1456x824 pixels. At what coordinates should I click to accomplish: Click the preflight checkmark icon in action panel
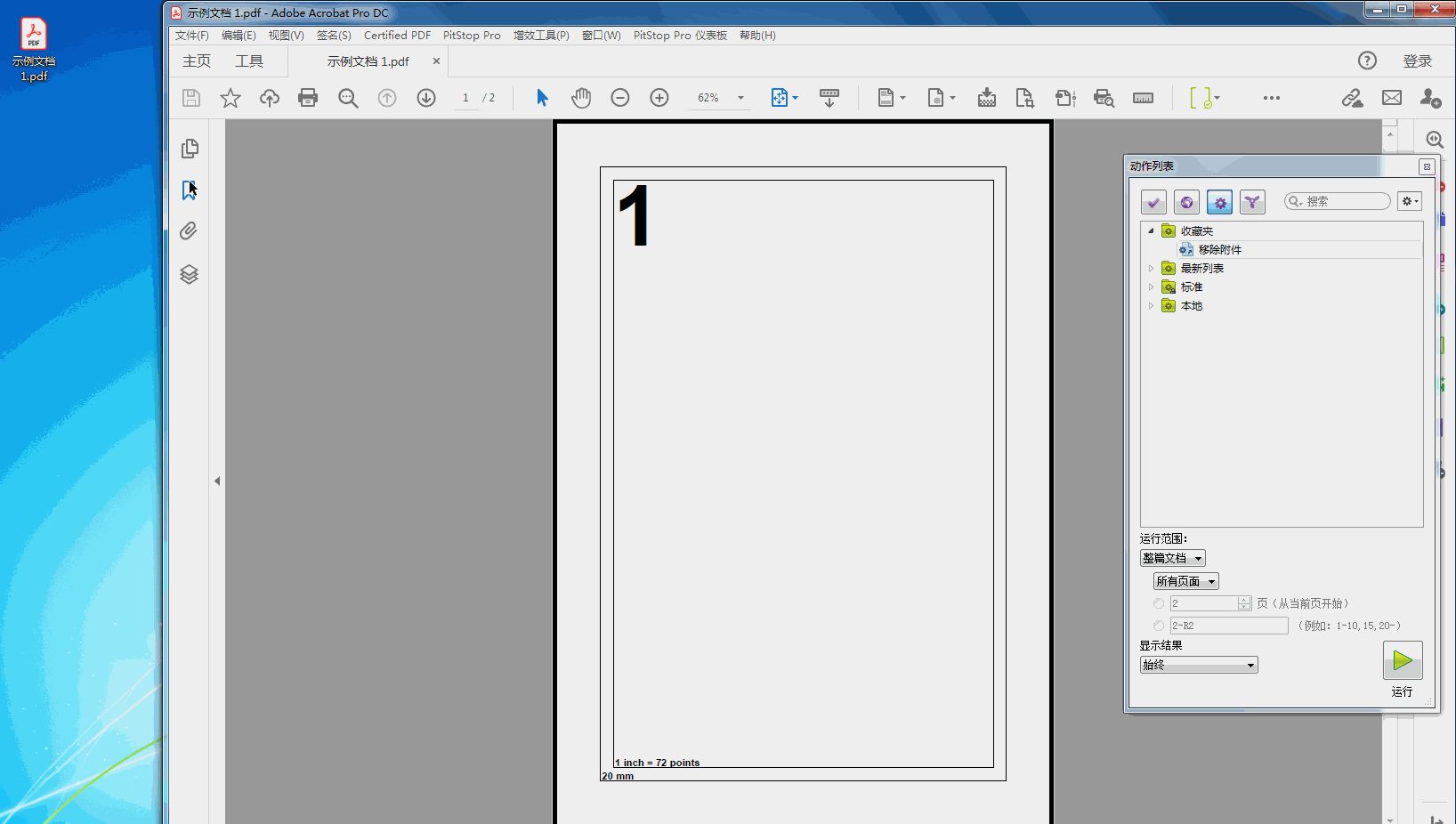point(1153,202)
